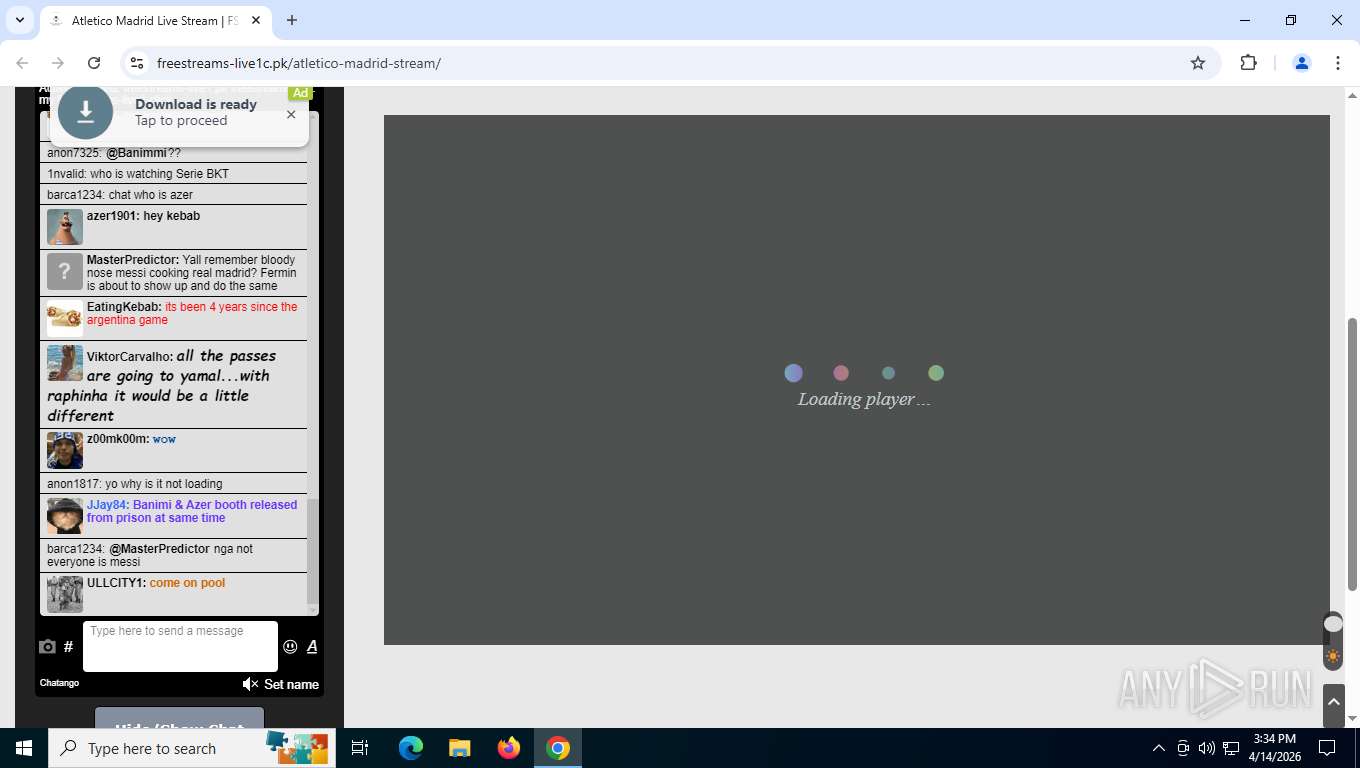
Task: Show hidden system tray icons
Action: (x=1159, y=748)
